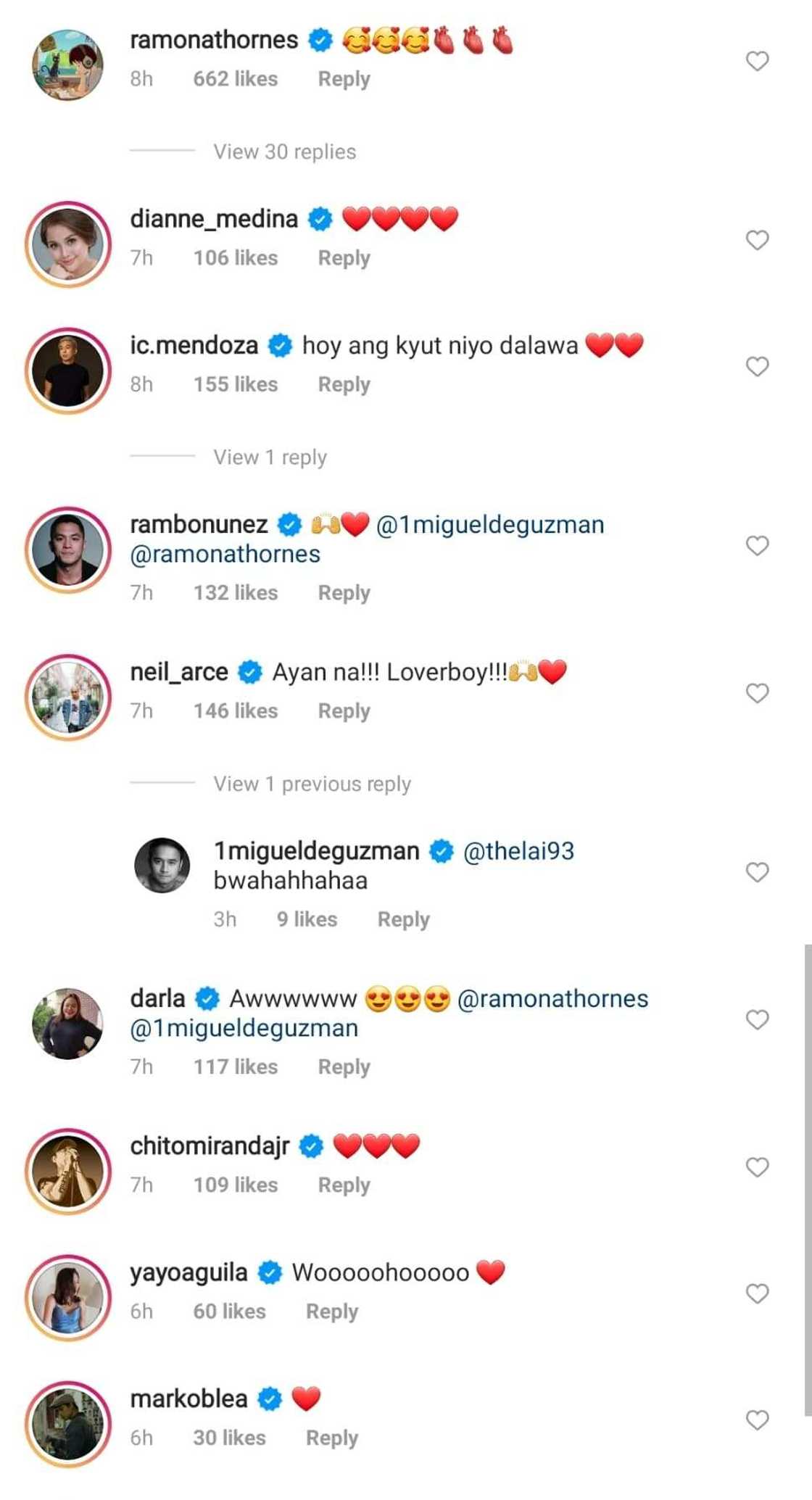Screen dimensions: 812x1500
Task: Heart darla's Awwwwww comment
Action: (757, 1020)
